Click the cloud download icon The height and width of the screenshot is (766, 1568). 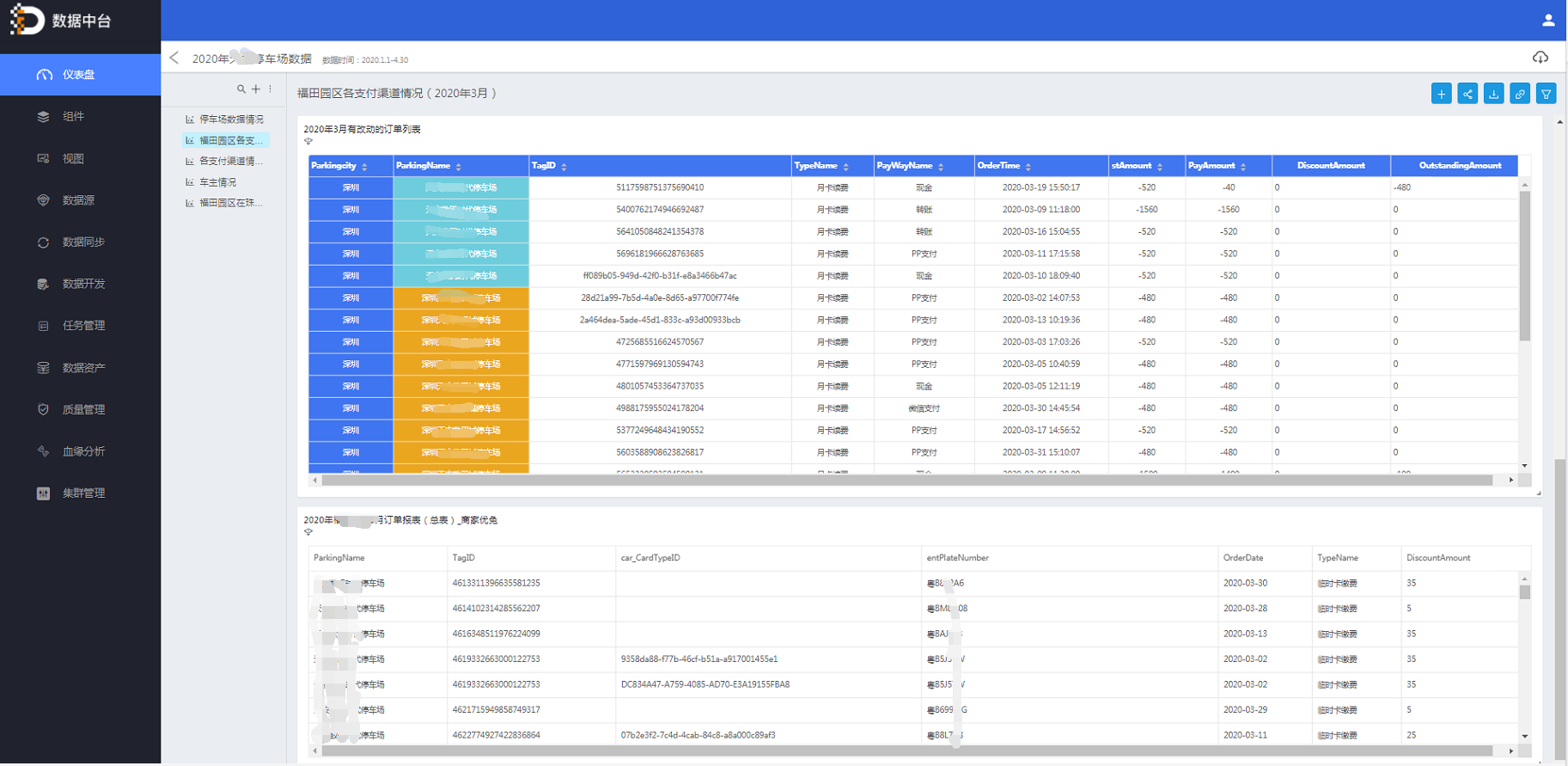click(x=1540, y=58)
